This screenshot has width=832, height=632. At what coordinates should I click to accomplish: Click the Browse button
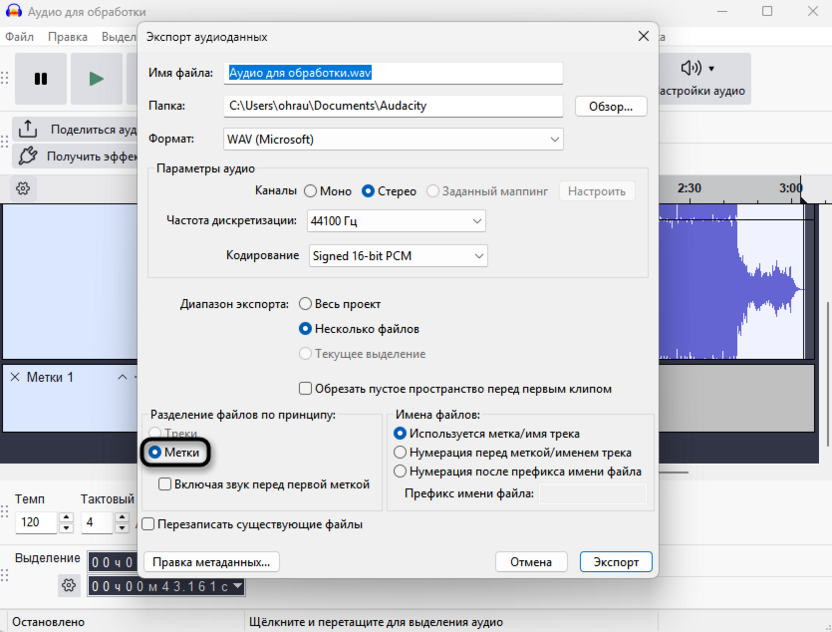point(611,106)
